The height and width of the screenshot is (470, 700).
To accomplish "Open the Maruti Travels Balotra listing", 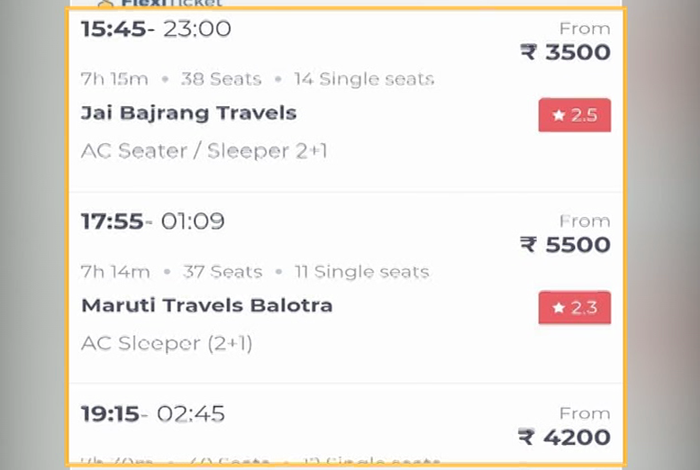I will [207, 306].
